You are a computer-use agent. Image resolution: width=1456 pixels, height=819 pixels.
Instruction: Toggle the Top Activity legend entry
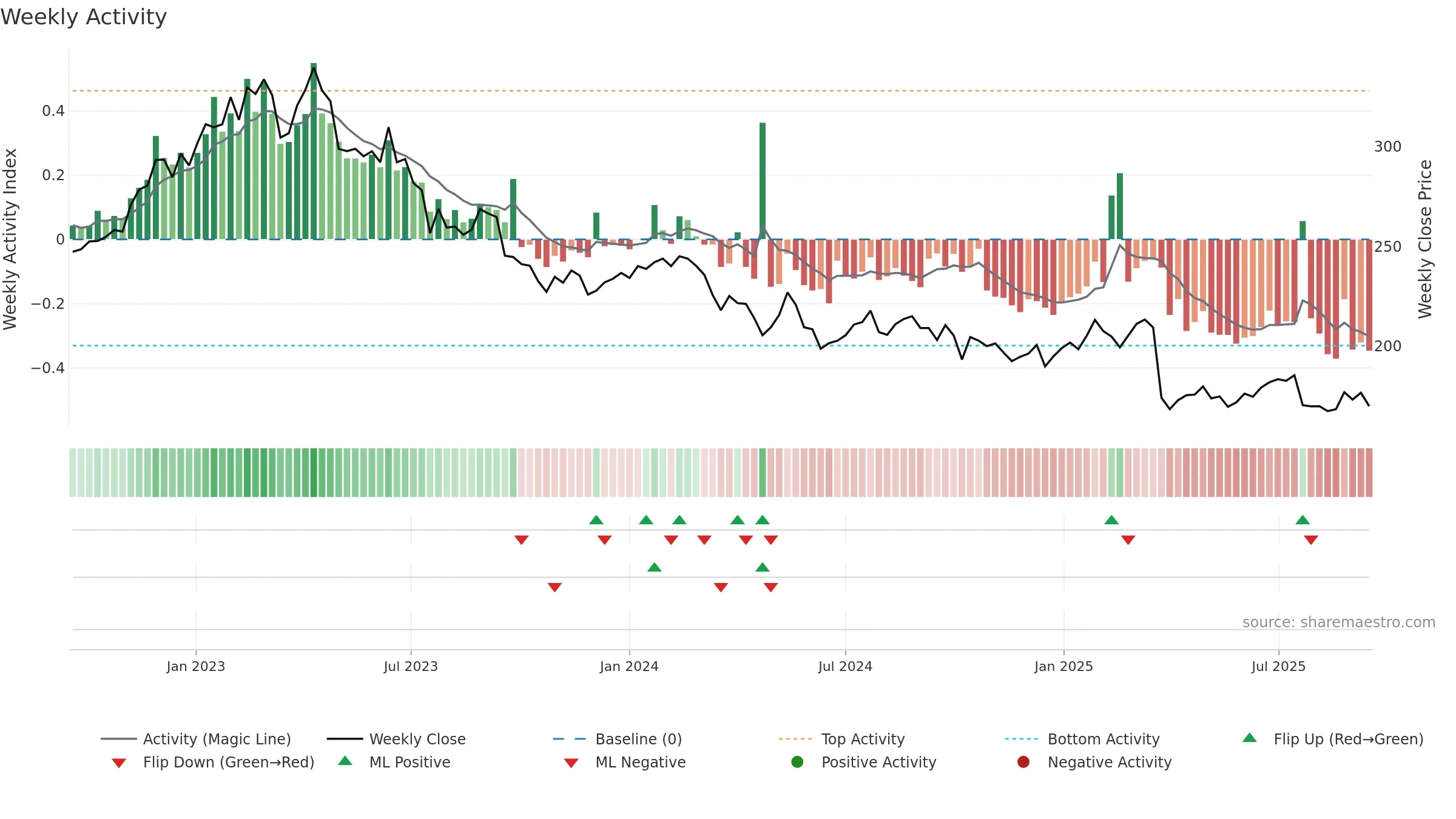pos(842,739)
